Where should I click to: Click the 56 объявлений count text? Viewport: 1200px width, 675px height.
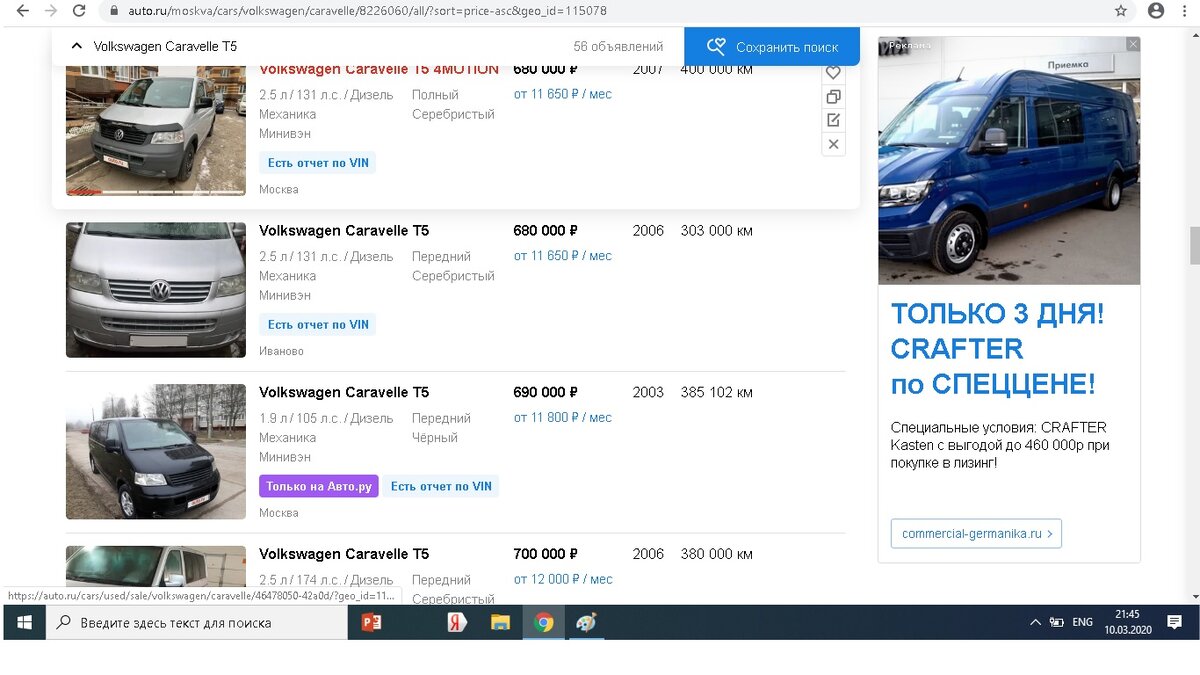618,47
